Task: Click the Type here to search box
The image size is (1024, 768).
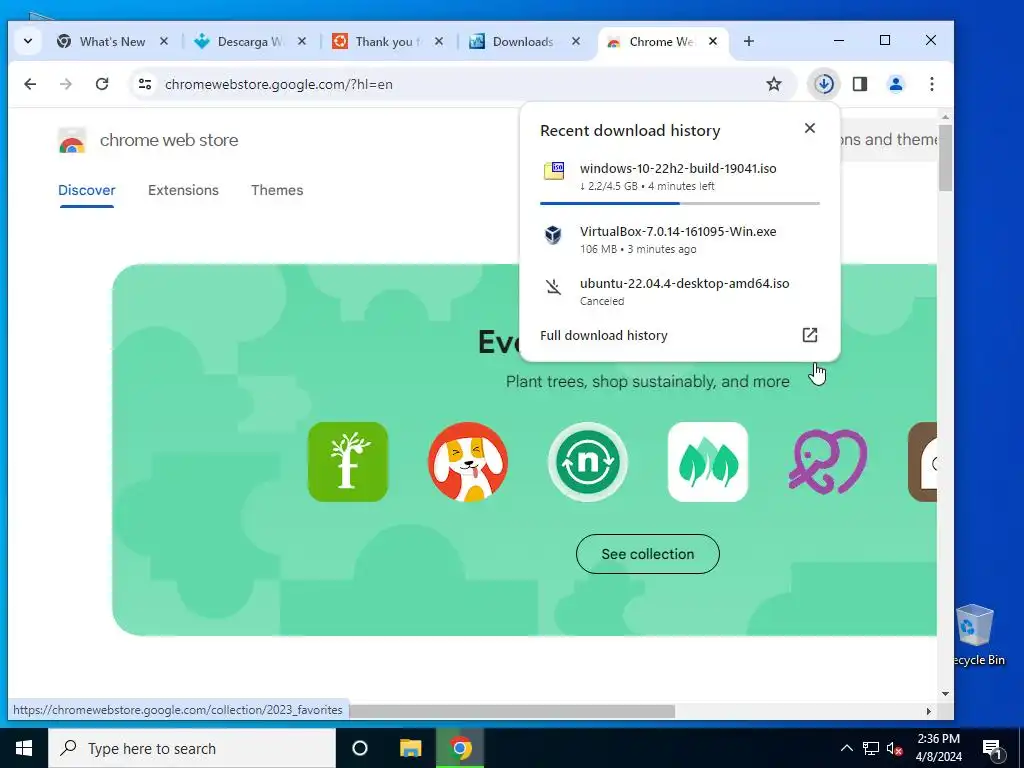Action: coord(192,748)
